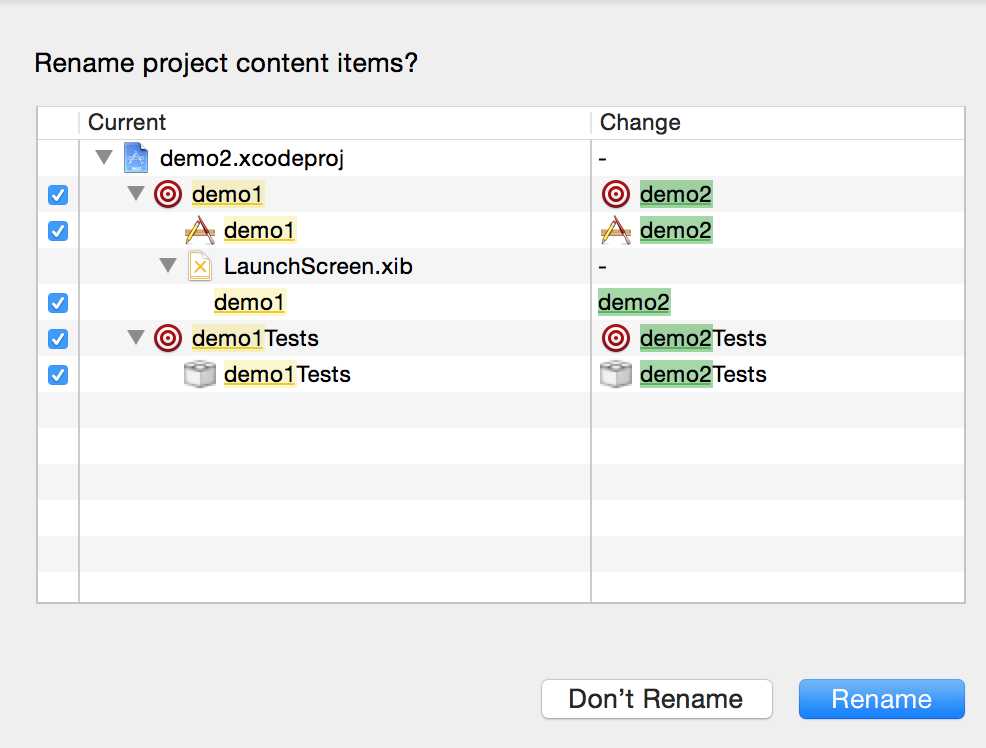The height and width of the screenshot is (748, 986).
Task: Collapse the demo1Tests target disclosure triangle
Action: (x=136, y=338)
